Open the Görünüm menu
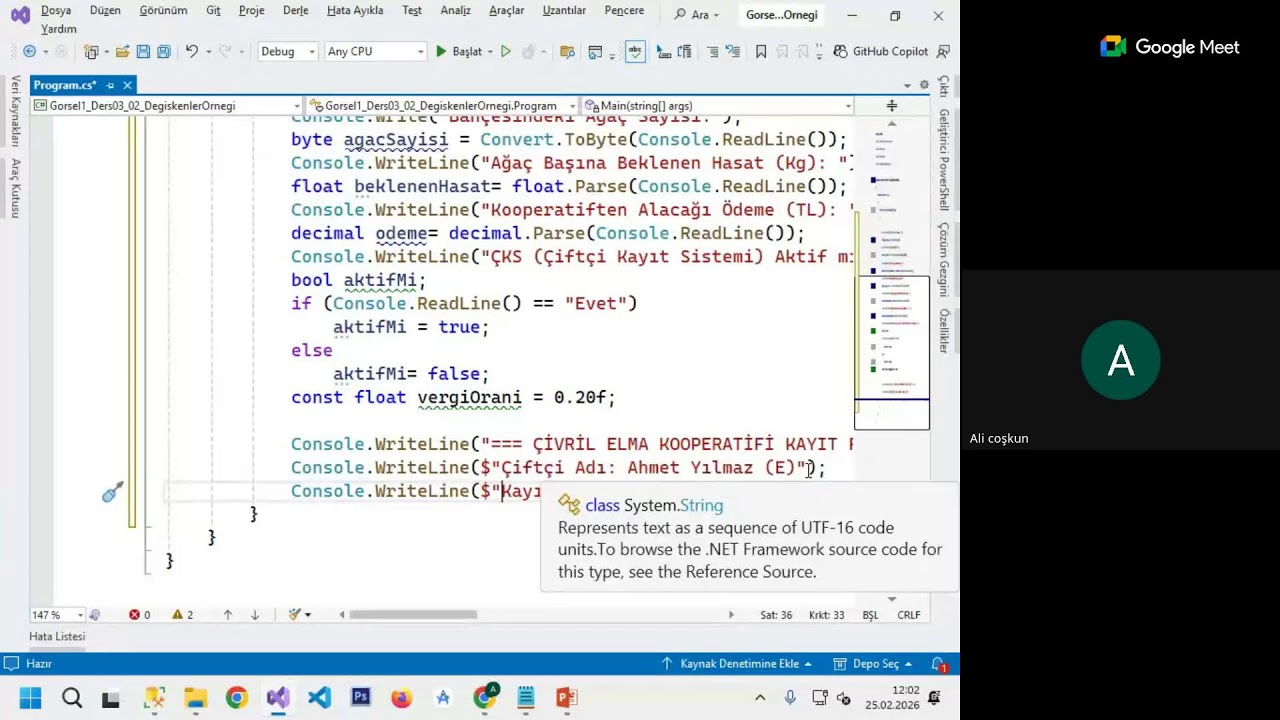 [x=163, y=10]
